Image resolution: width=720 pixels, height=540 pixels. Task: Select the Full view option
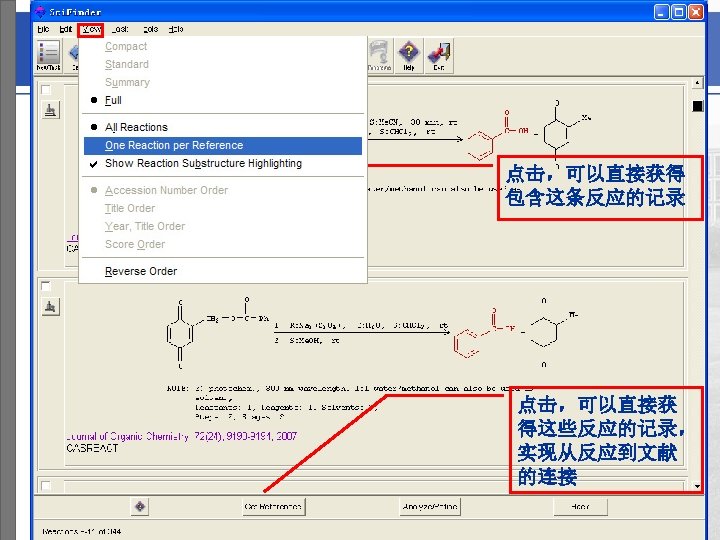tap(223, 100)
